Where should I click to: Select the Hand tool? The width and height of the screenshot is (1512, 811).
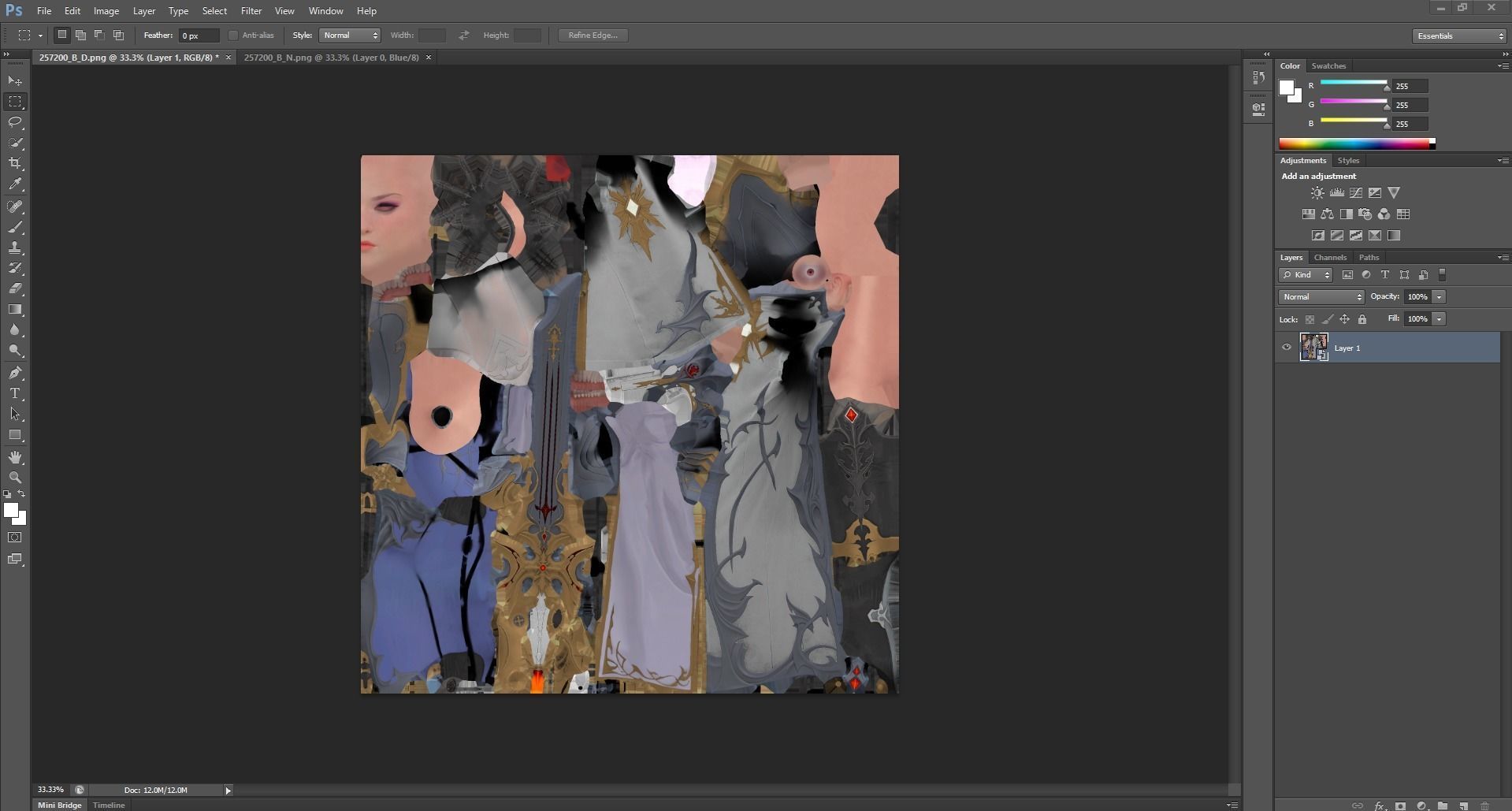(15, 457)
